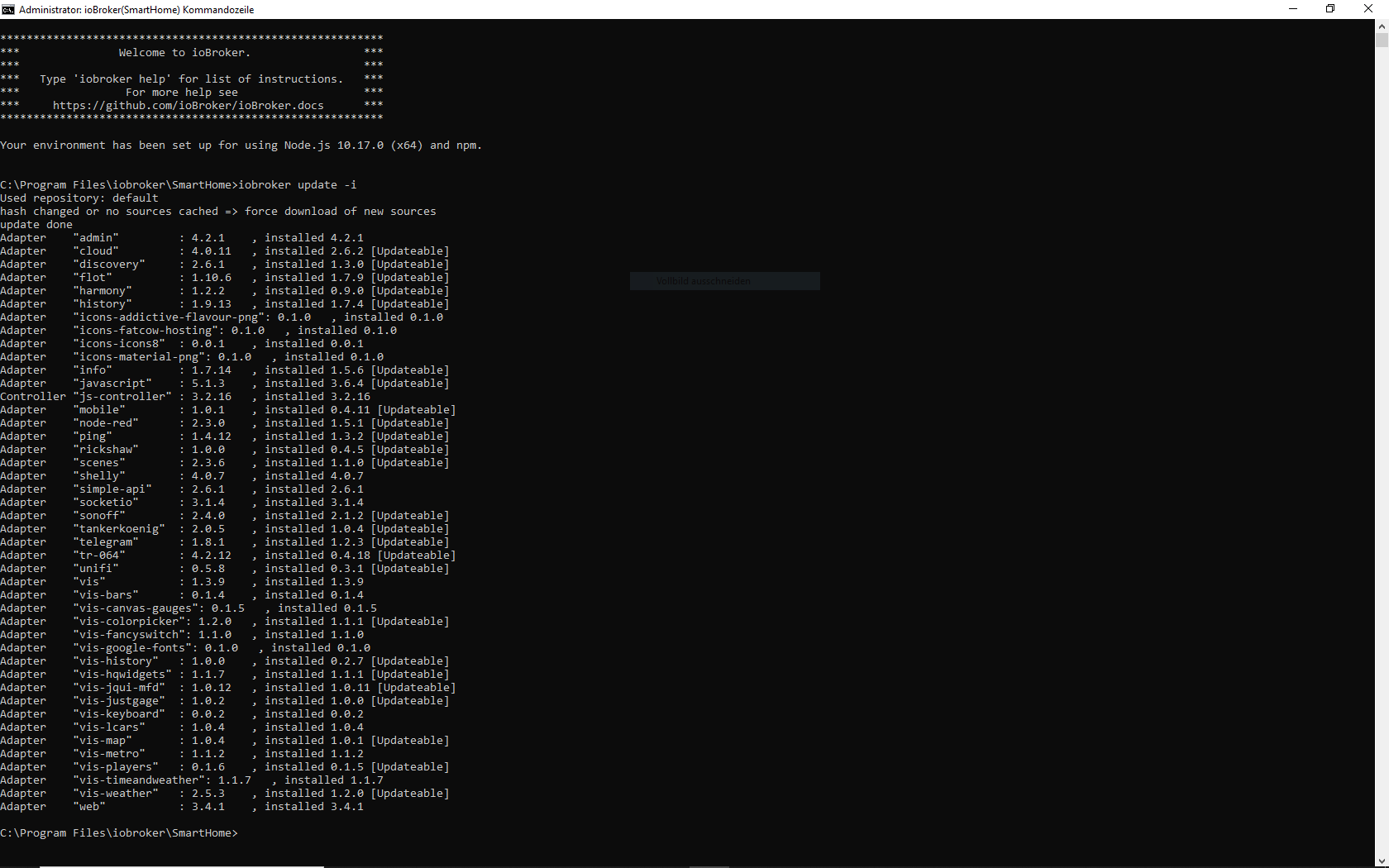Click the "simple-api" adapter name
1389x868 pixels.
[112, 489]
